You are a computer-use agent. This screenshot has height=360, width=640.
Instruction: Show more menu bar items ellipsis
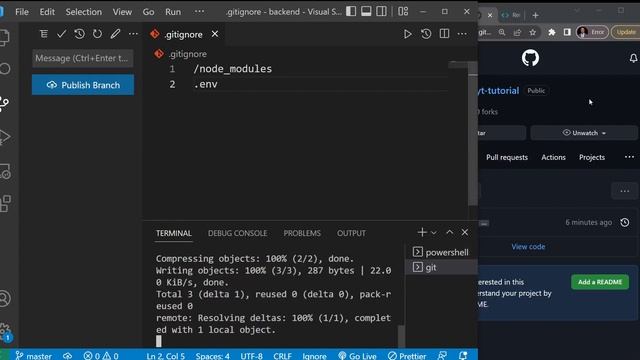(x=199, y=11)
